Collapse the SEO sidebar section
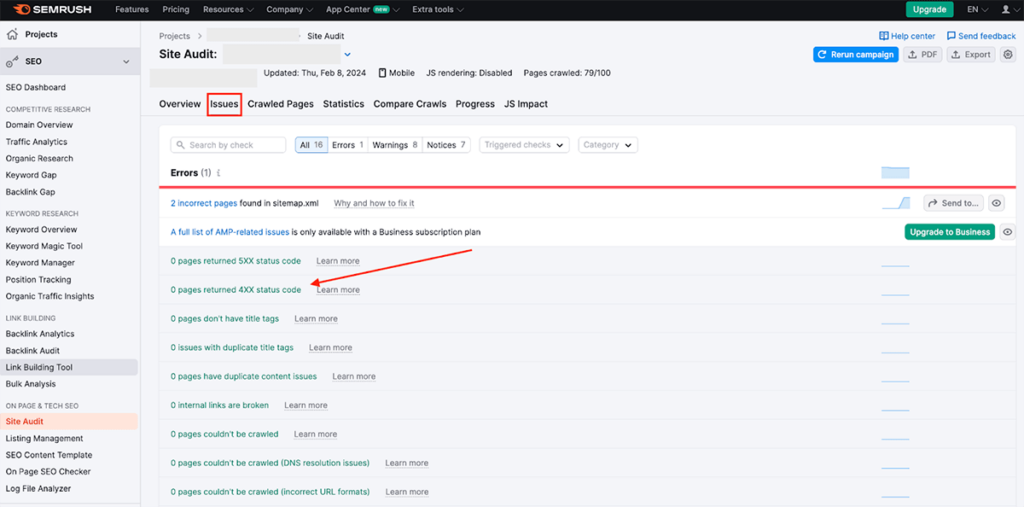Image resolution: width=1024 pixels, height=507 pixels. coord(126,61)
